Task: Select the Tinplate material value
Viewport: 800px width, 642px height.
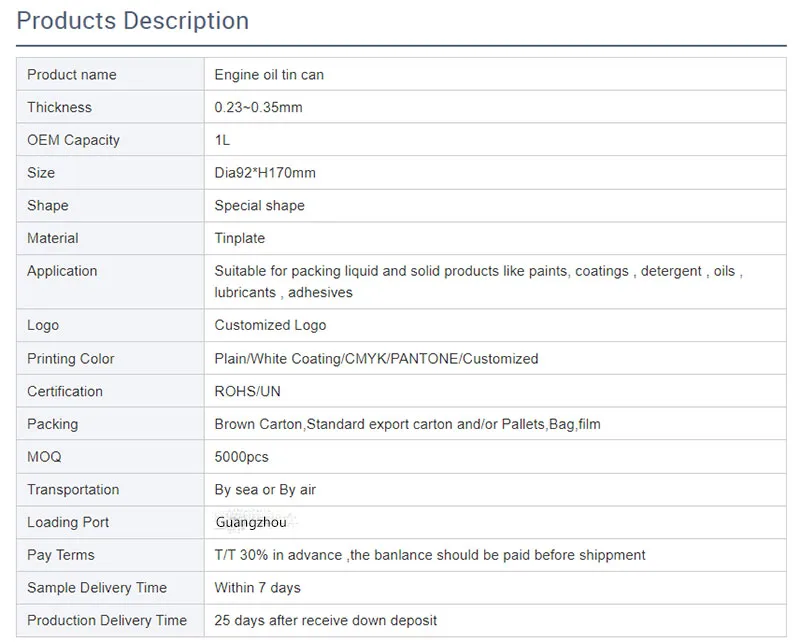Action: [x=240, y=238]
